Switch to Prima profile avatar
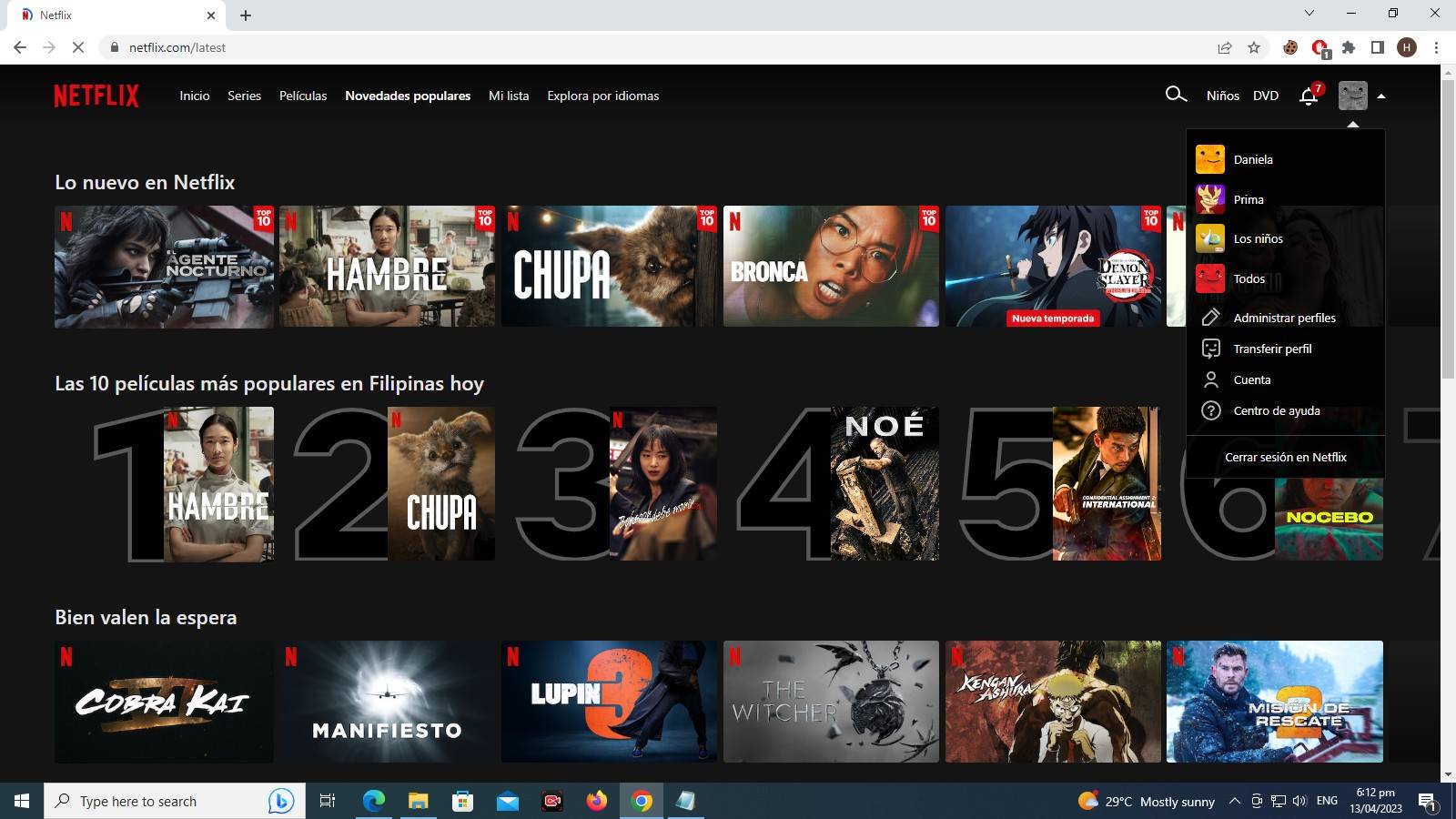The height and width of the screenshot is (819, 1456). pos(1210,199)
